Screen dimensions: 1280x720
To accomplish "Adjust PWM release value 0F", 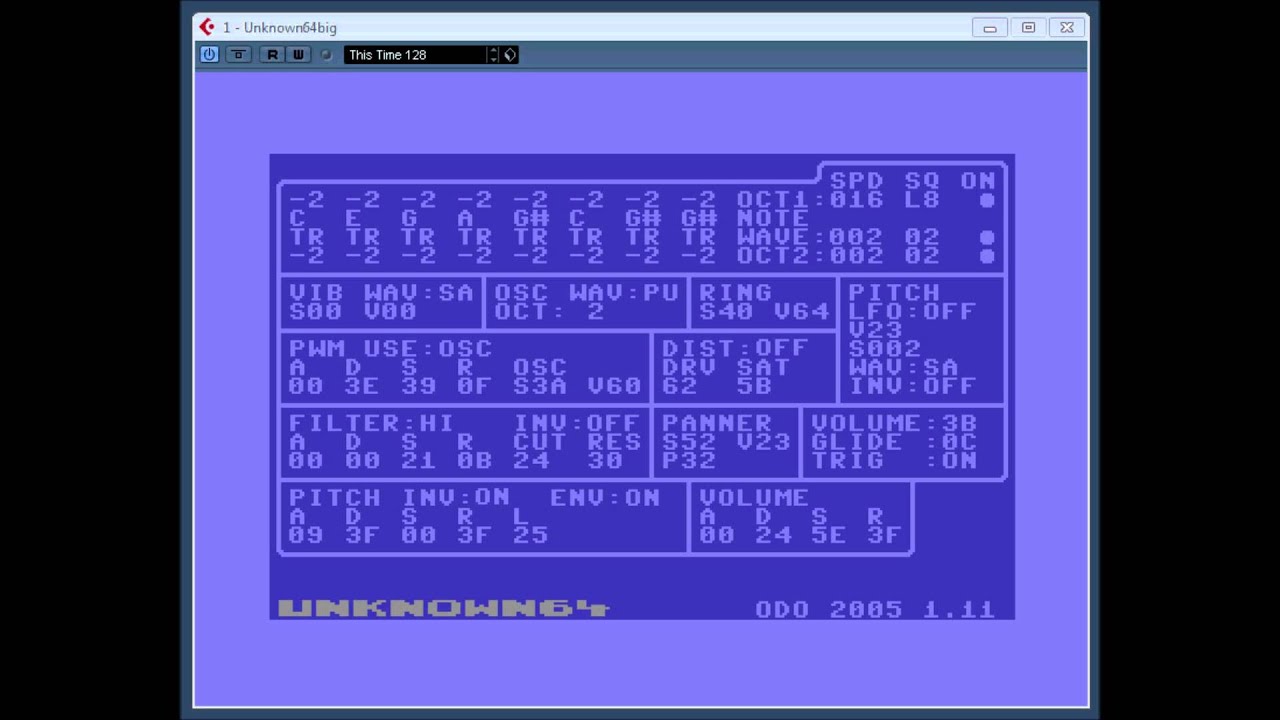I will tap(474, 386).
